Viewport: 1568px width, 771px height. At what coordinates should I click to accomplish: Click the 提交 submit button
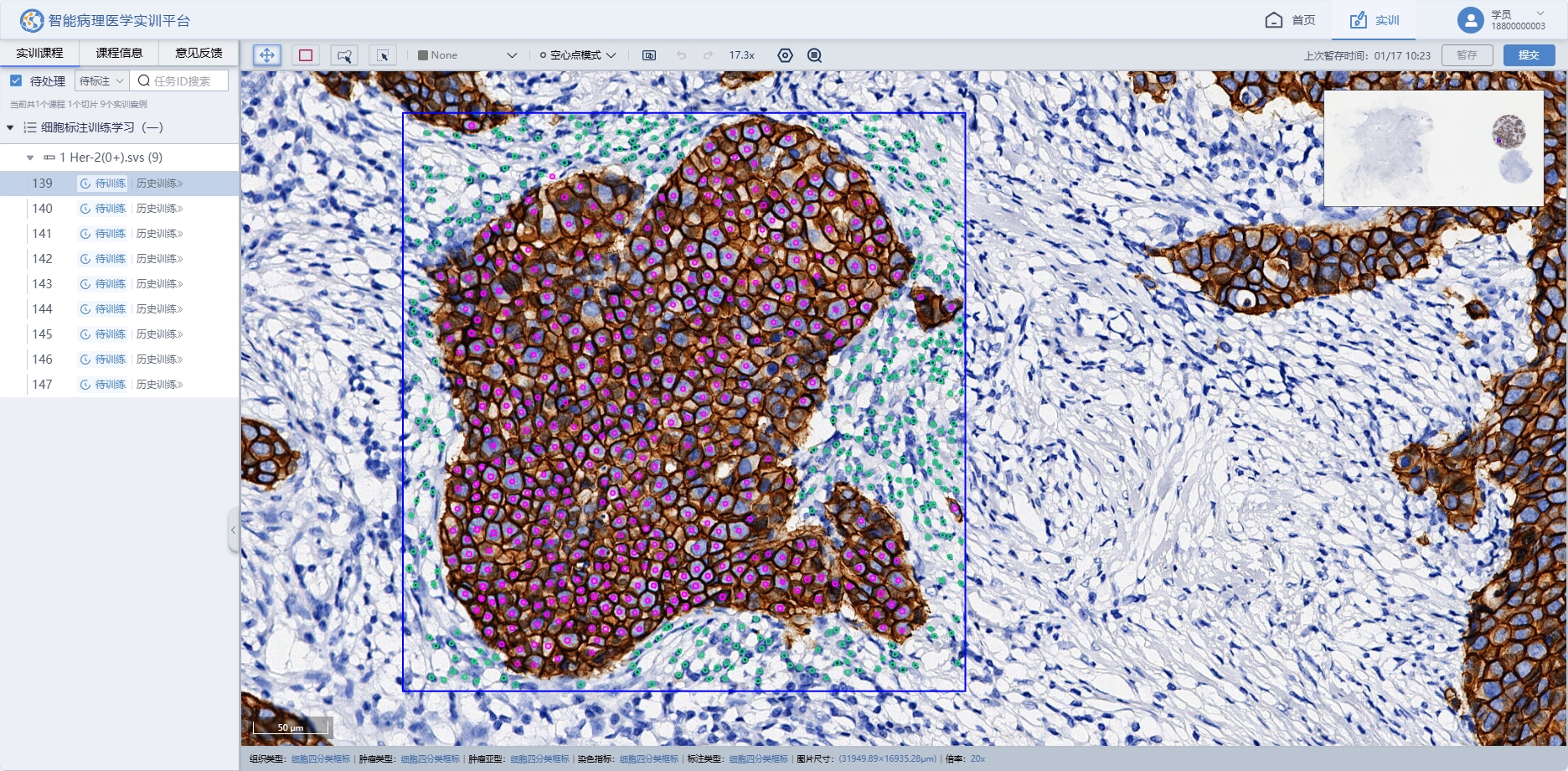pos(1529,55)
